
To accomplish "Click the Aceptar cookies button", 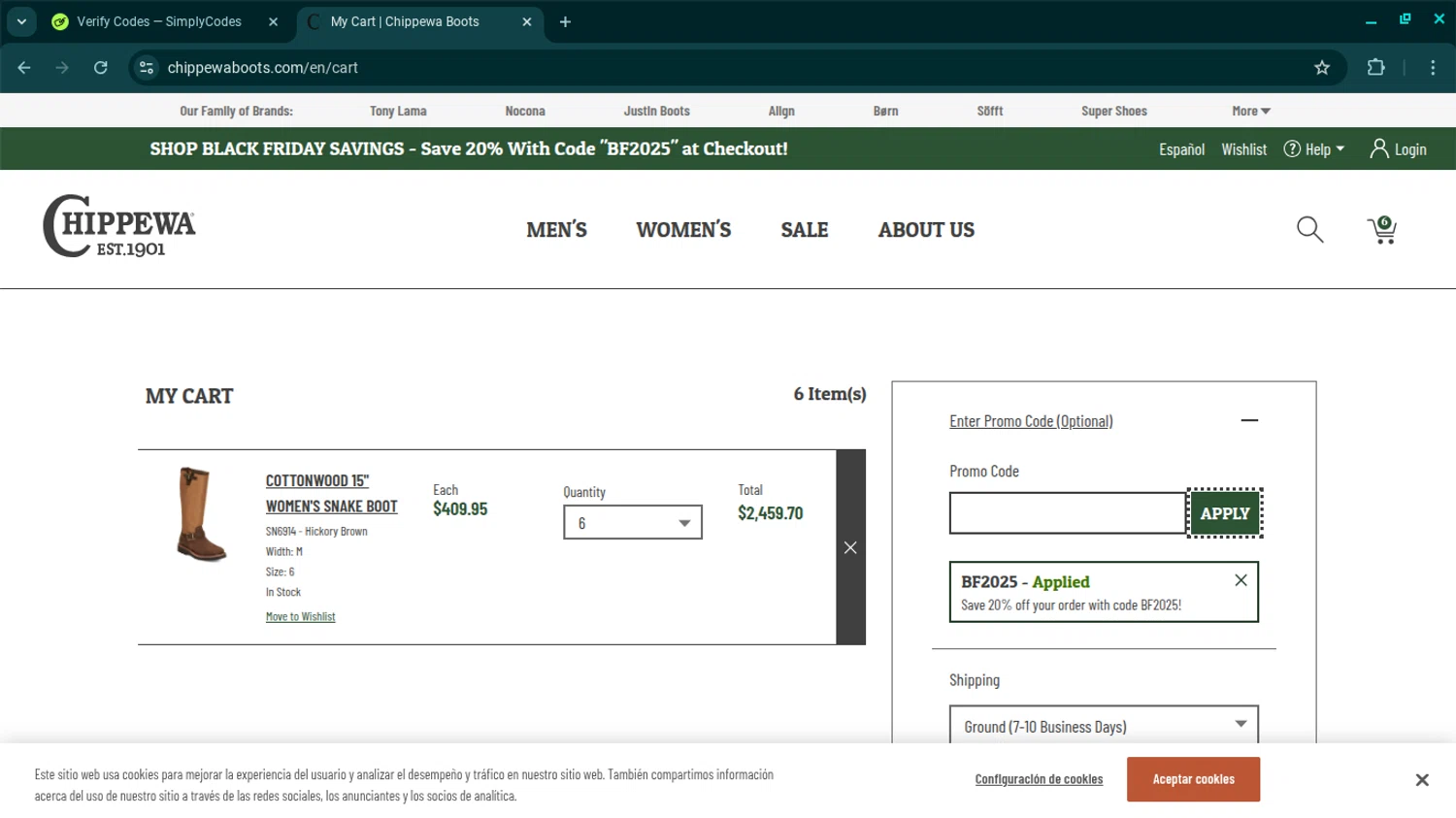I will (1193, 779).
